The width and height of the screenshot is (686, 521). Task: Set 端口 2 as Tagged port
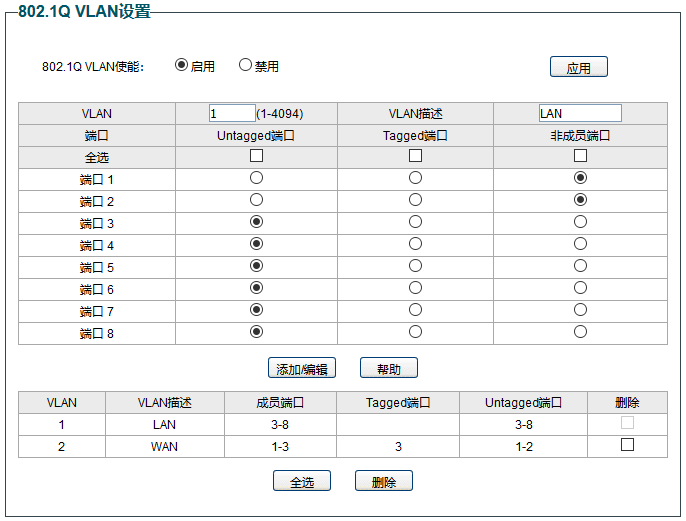[x=415, y=200]
